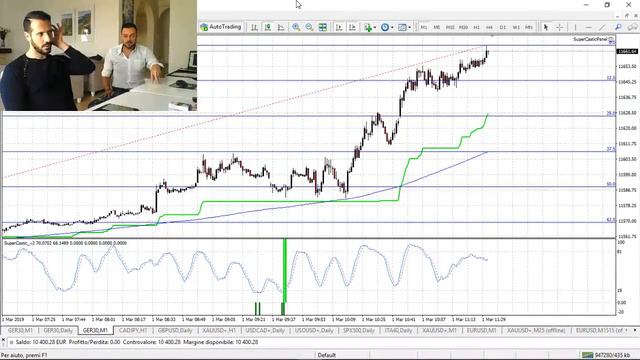
Task: Click the 1 Mar 09:37 time label
Action: click(284, 319)
